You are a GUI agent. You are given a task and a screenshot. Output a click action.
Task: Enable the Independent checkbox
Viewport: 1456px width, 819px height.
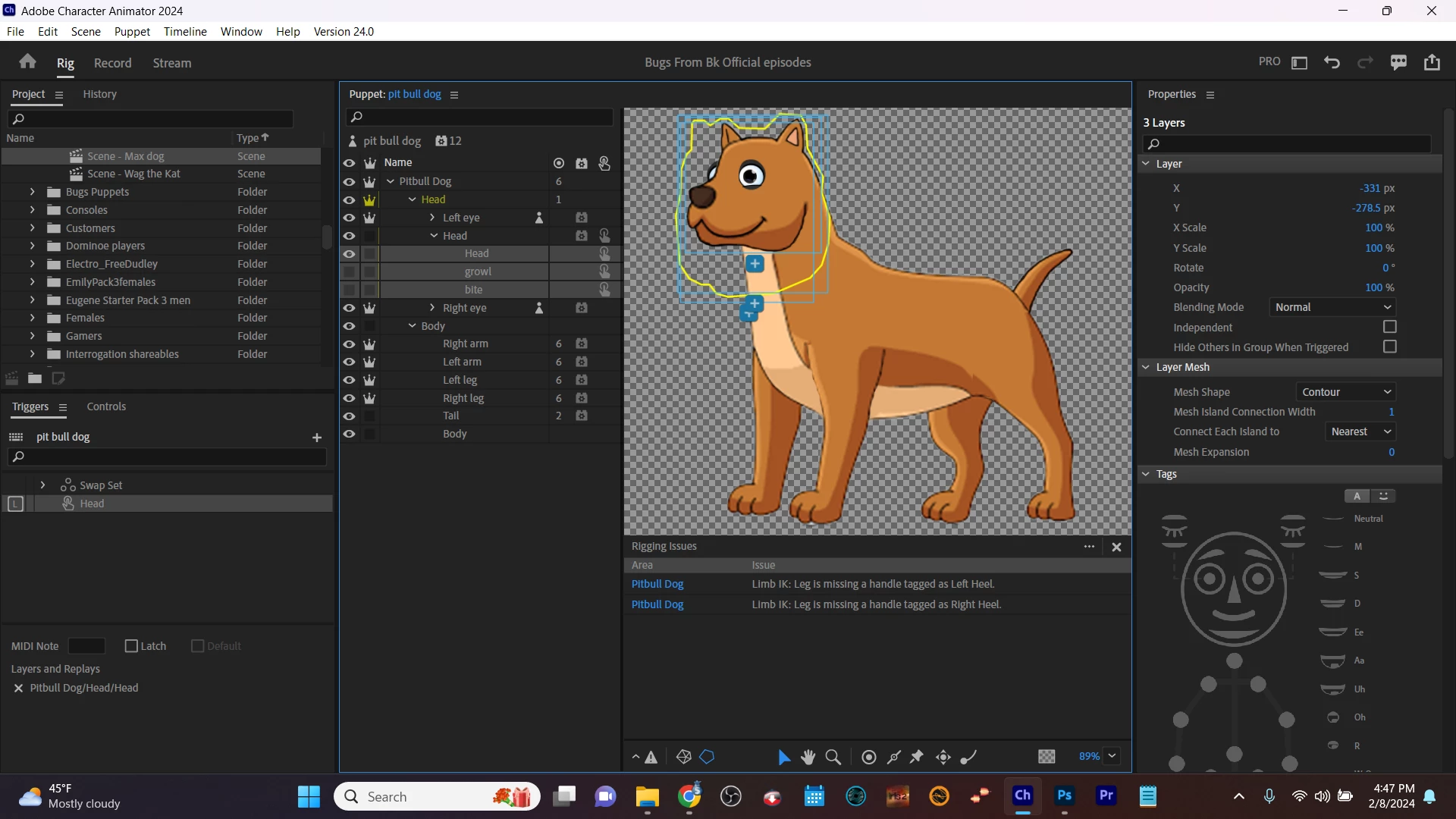tap(1389, 327)
